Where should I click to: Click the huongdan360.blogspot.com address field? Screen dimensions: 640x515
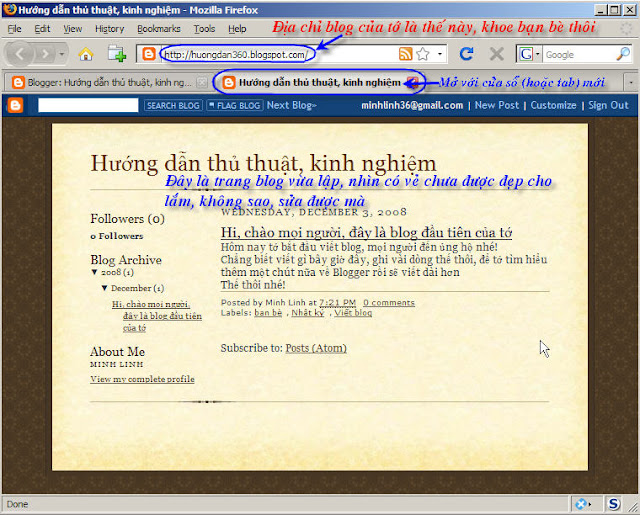click(x=278, y=54)
